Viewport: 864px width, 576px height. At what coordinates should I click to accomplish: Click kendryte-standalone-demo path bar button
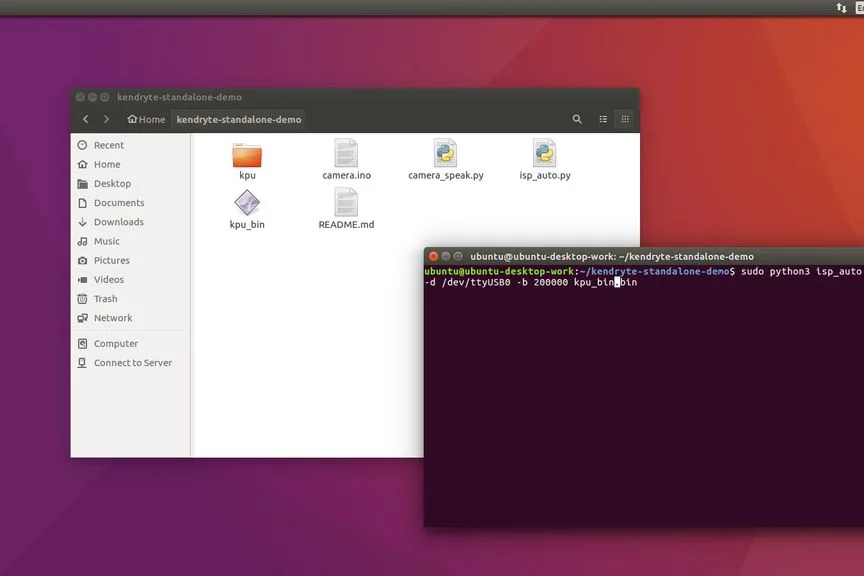[x=239, y=119]
